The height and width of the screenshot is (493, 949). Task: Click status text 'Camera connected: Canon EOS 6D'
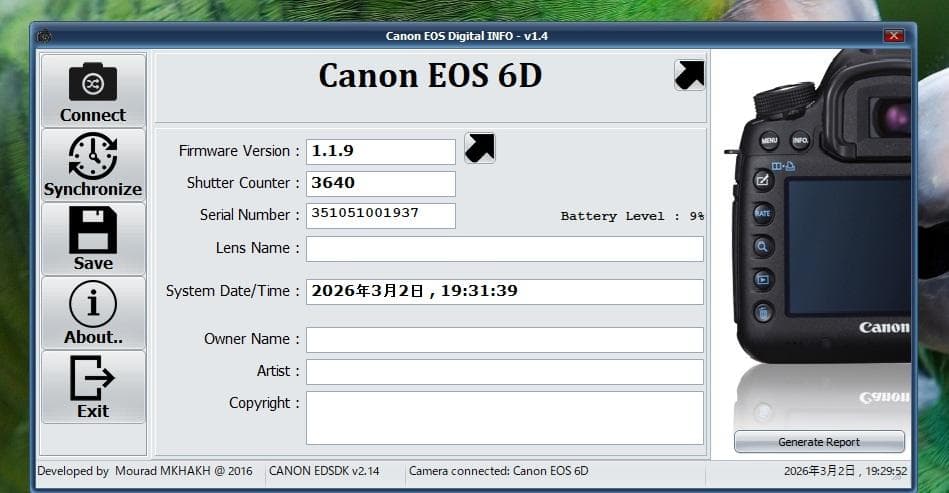pyautogui.click(x=498, y=471)
